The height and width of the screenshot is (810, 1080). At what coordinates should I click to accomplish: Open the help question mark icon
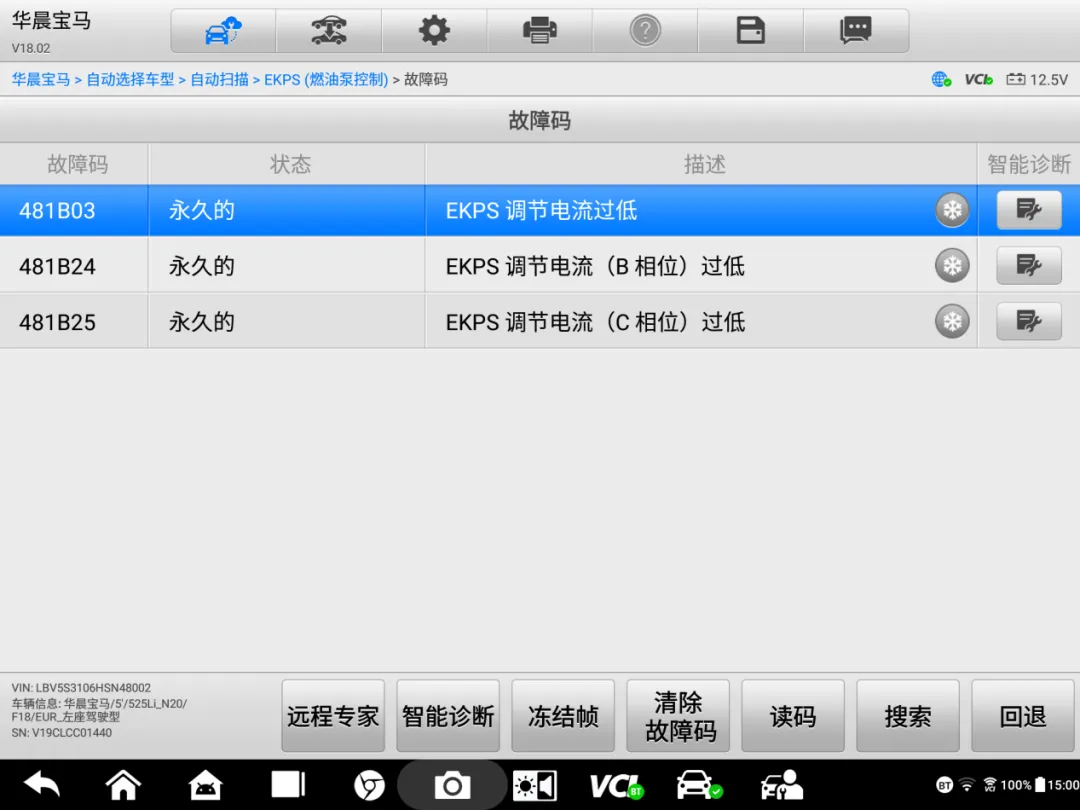pos(645,31)
